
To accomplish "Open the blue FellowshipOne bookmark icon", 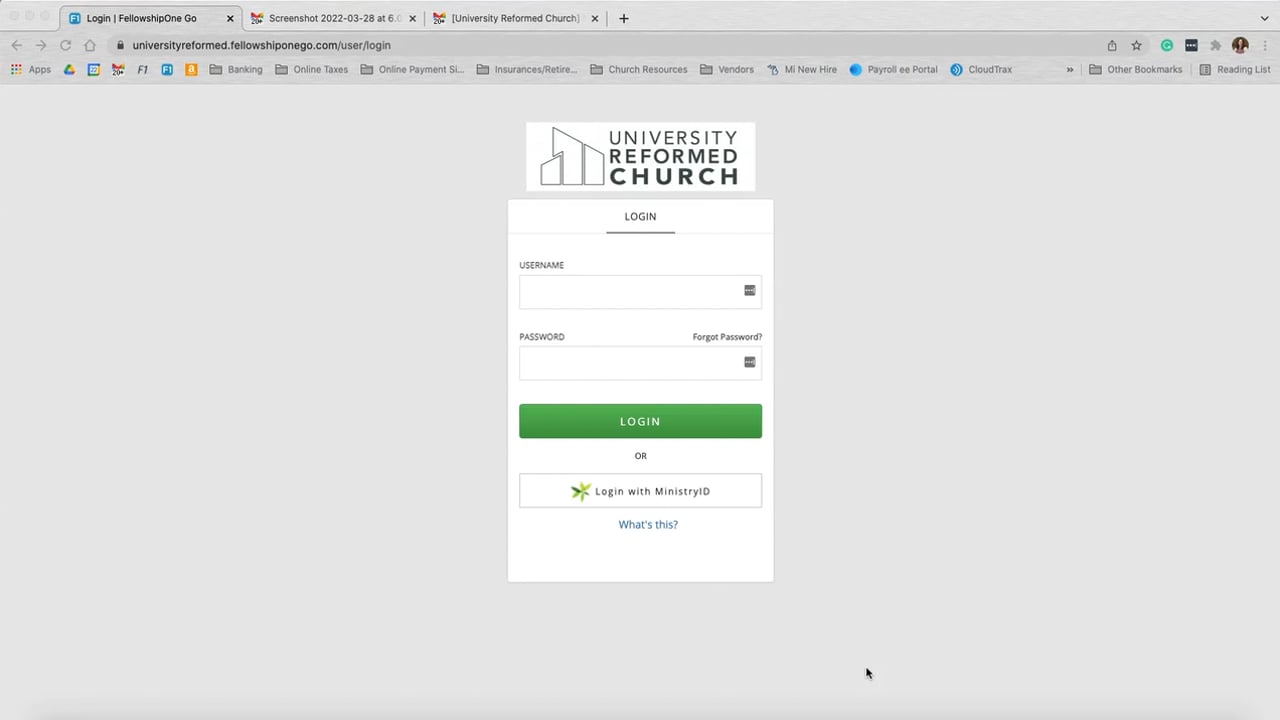I will tap(167, 70).
